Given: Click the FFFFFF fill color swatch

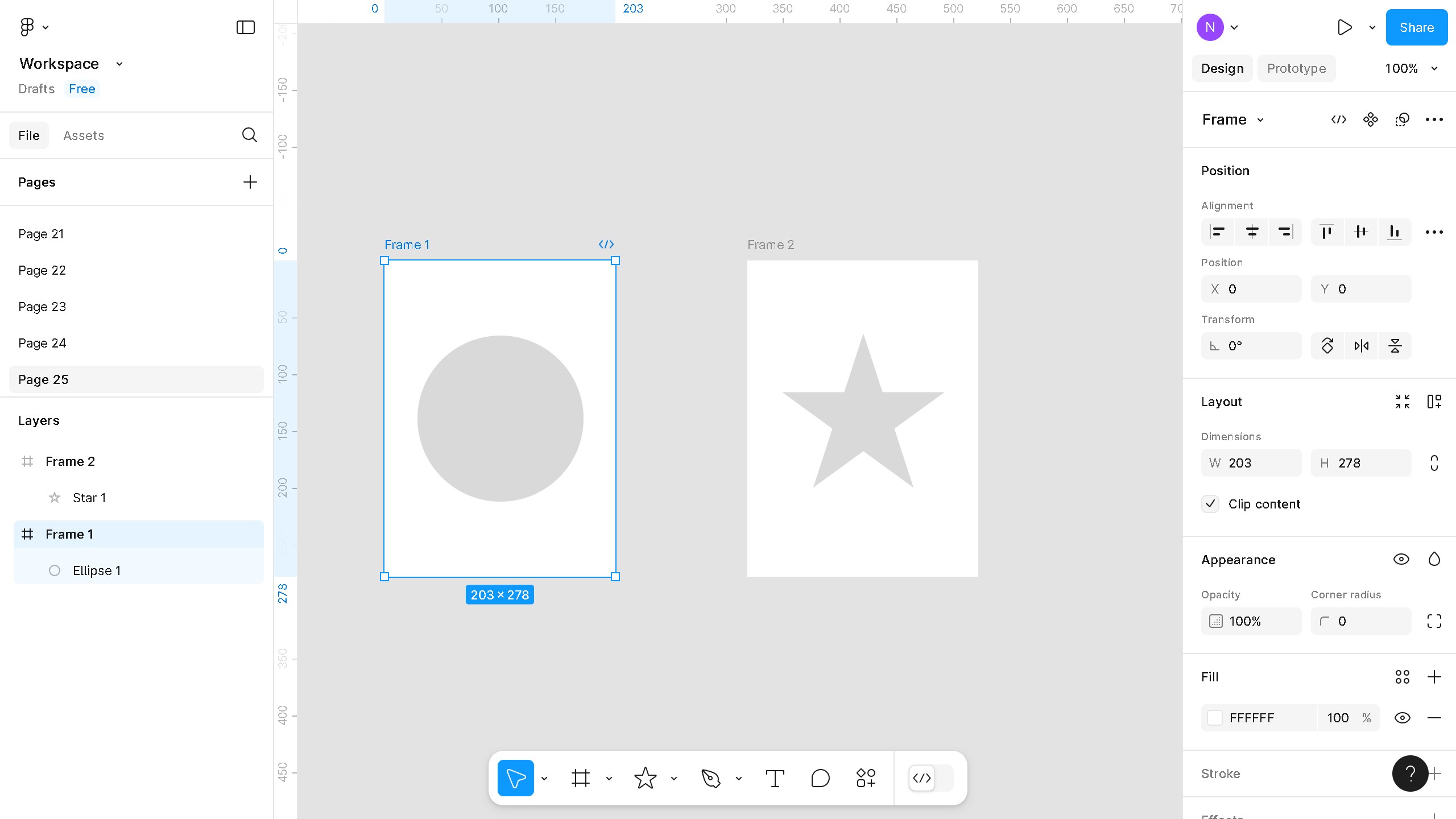Looking at the screenshot, I should [1215, 718].
